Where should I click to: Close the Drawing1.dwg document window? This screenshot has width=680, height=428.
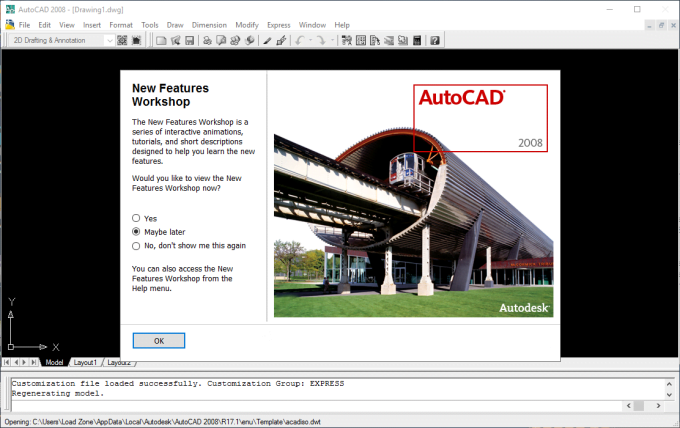(x=673, y=26)
